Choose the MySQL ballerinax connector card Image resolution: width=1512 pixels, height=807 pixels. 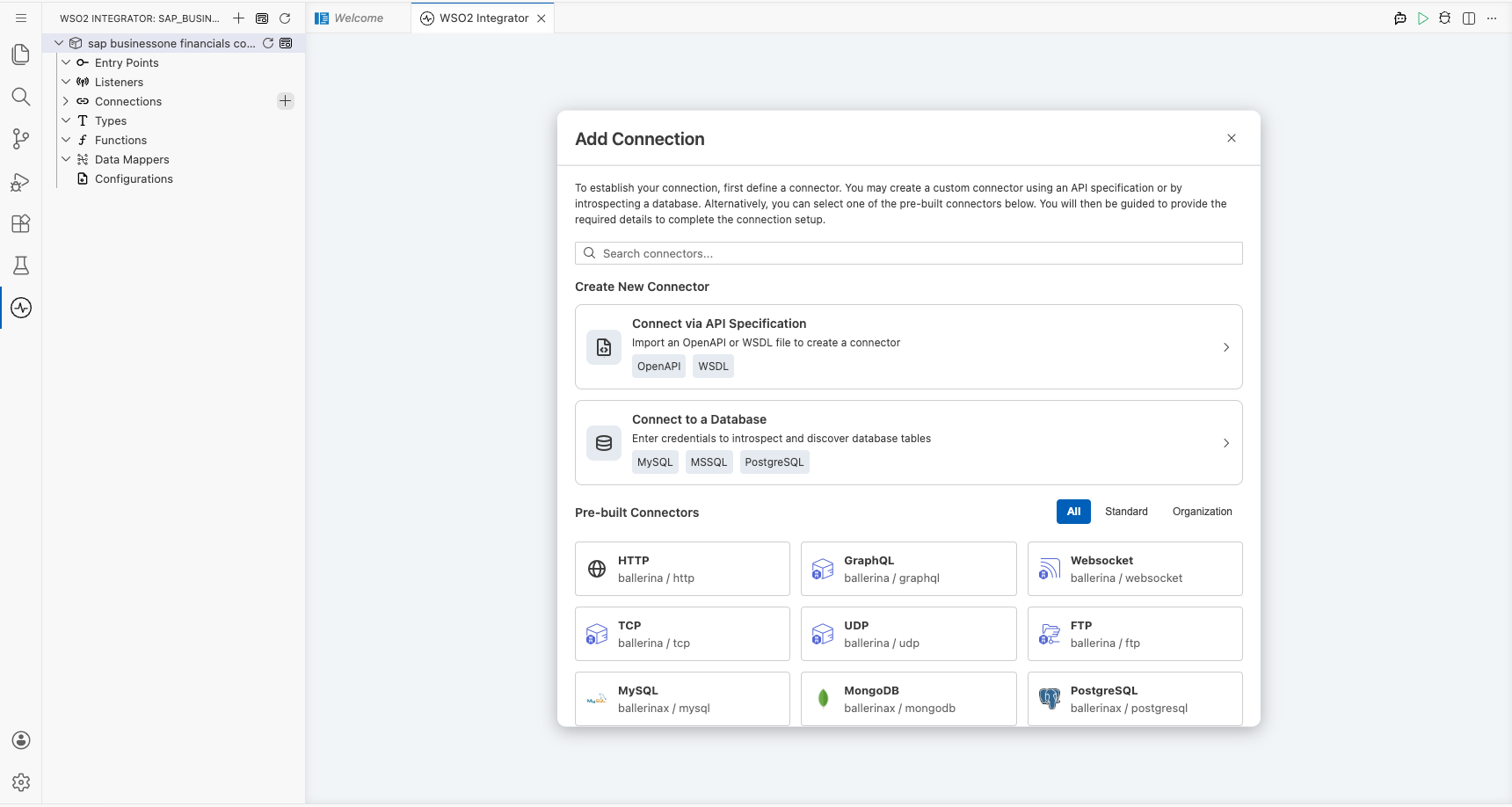pos(682,699)
